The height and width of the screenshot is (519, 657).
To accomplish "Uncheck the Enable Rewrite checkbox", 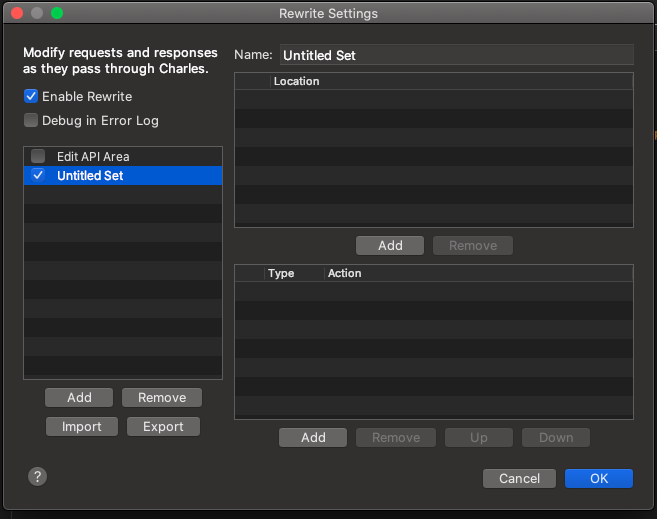I will (x=31, y=96).
